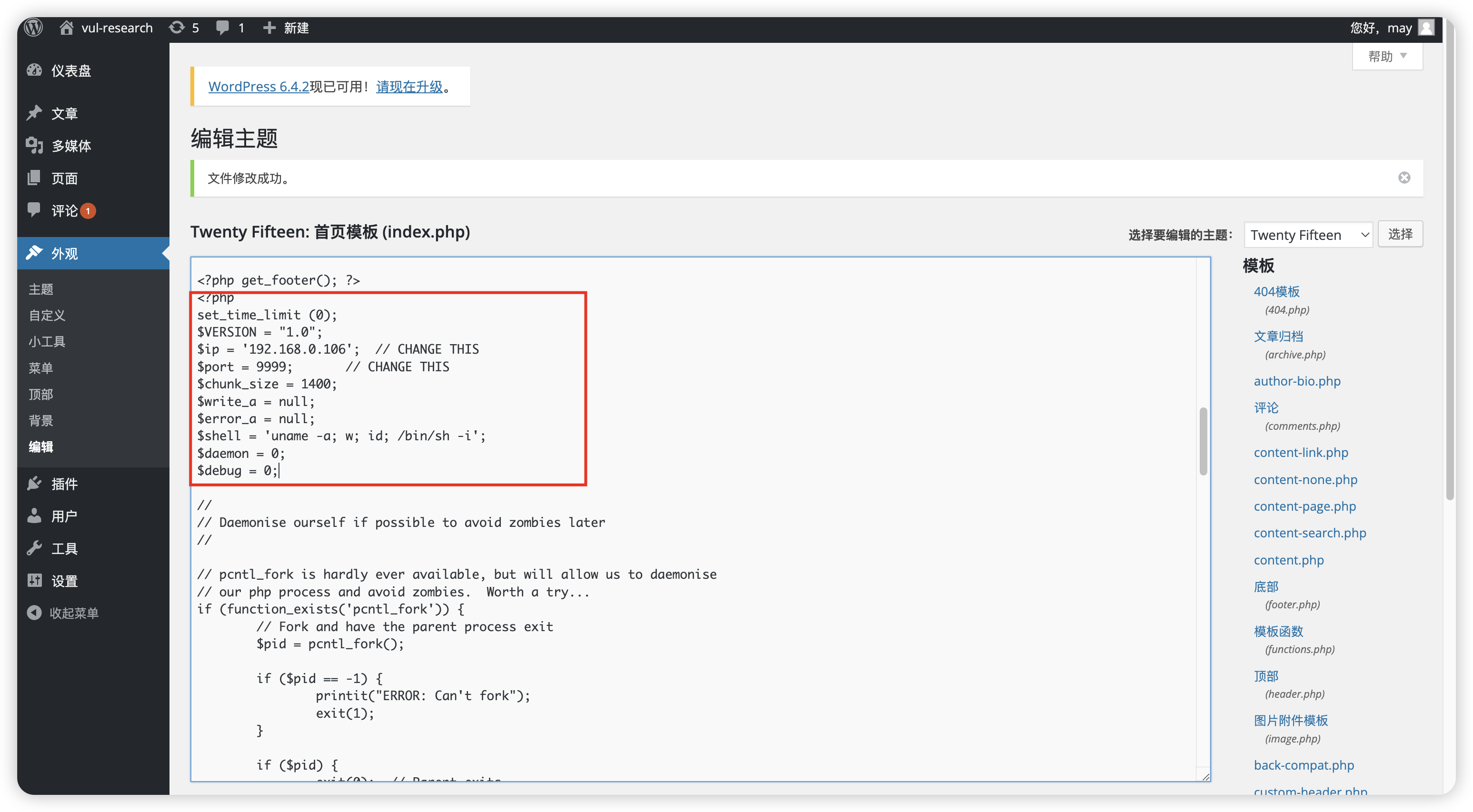Click the plus icon for 新建
Screen dimensions: 1473x812
point(269,28)
